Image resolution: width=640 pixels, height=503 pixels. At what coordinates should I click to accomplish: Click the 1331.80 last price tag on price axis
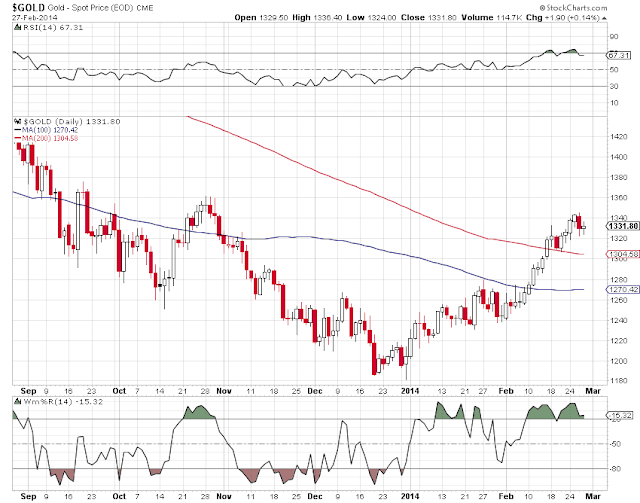(622, 226)
